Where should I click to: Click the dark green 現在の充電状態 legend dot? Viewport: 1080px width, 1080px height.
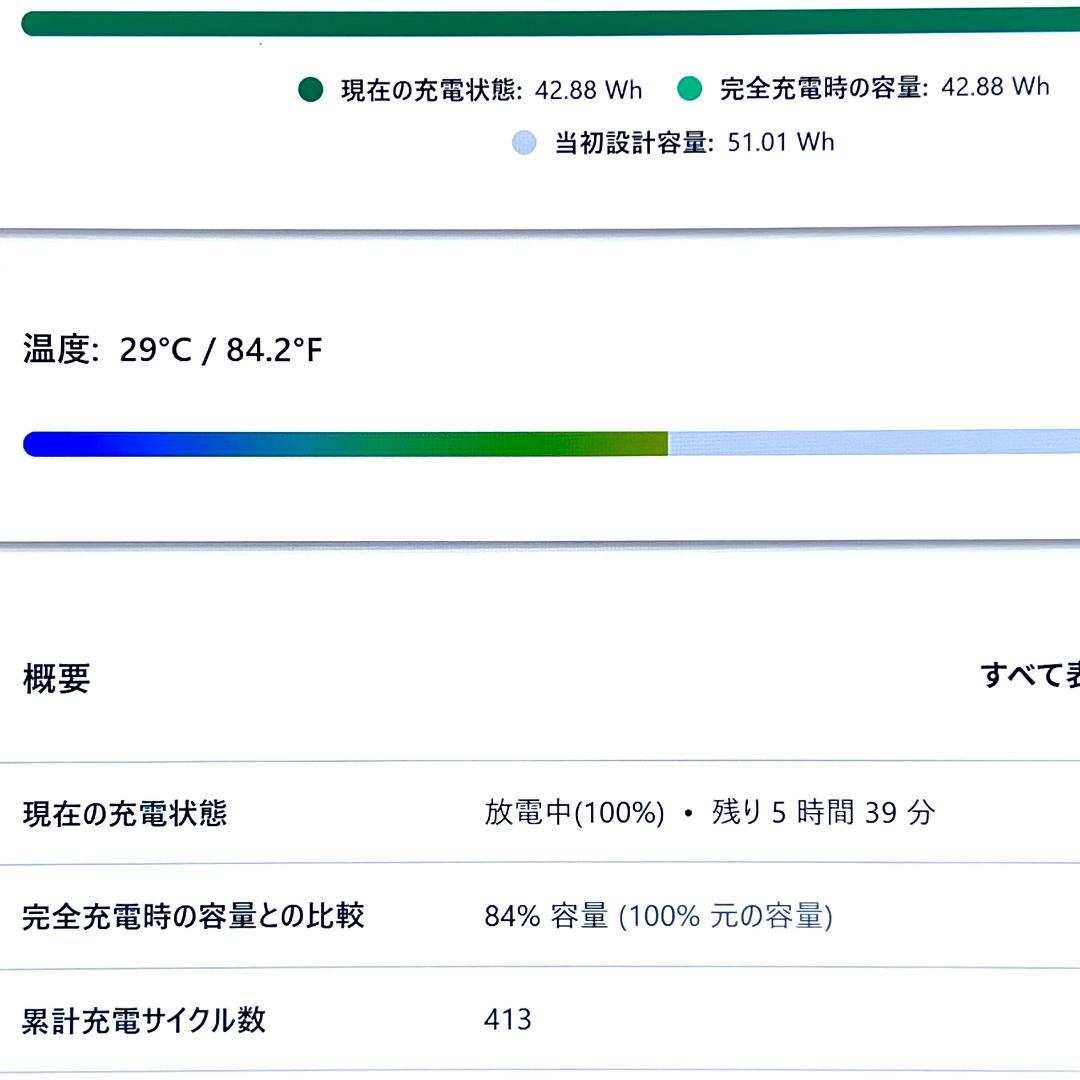(311, 89)
